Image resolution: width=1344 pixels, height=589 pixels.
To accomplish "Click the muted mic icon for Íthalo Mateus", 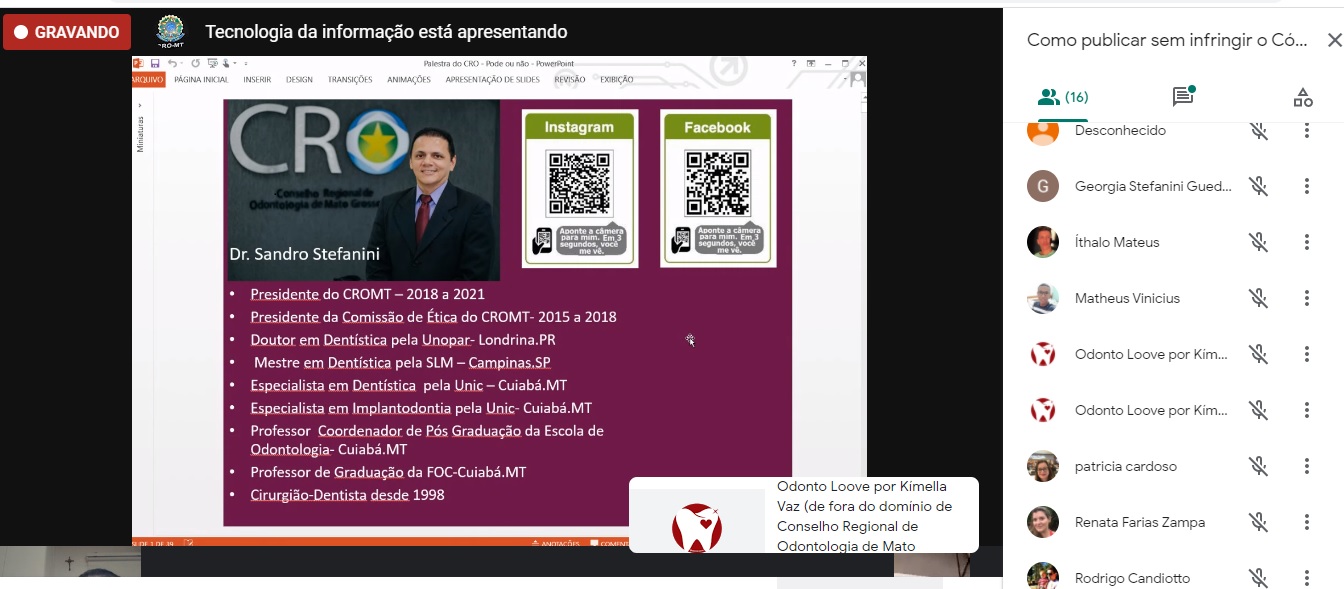I will click(1258, 242).
